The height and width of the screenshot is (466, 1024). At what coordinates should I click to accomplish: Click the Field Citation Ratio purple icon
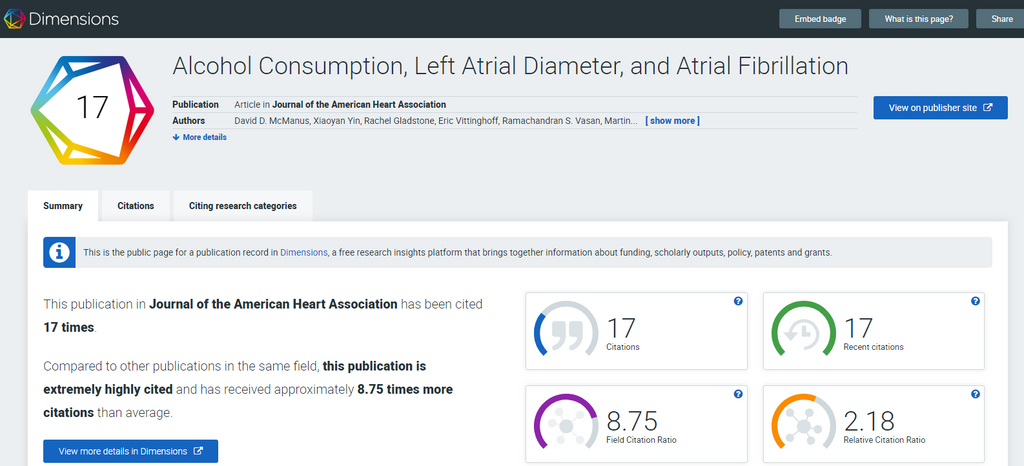pos(565,423)
